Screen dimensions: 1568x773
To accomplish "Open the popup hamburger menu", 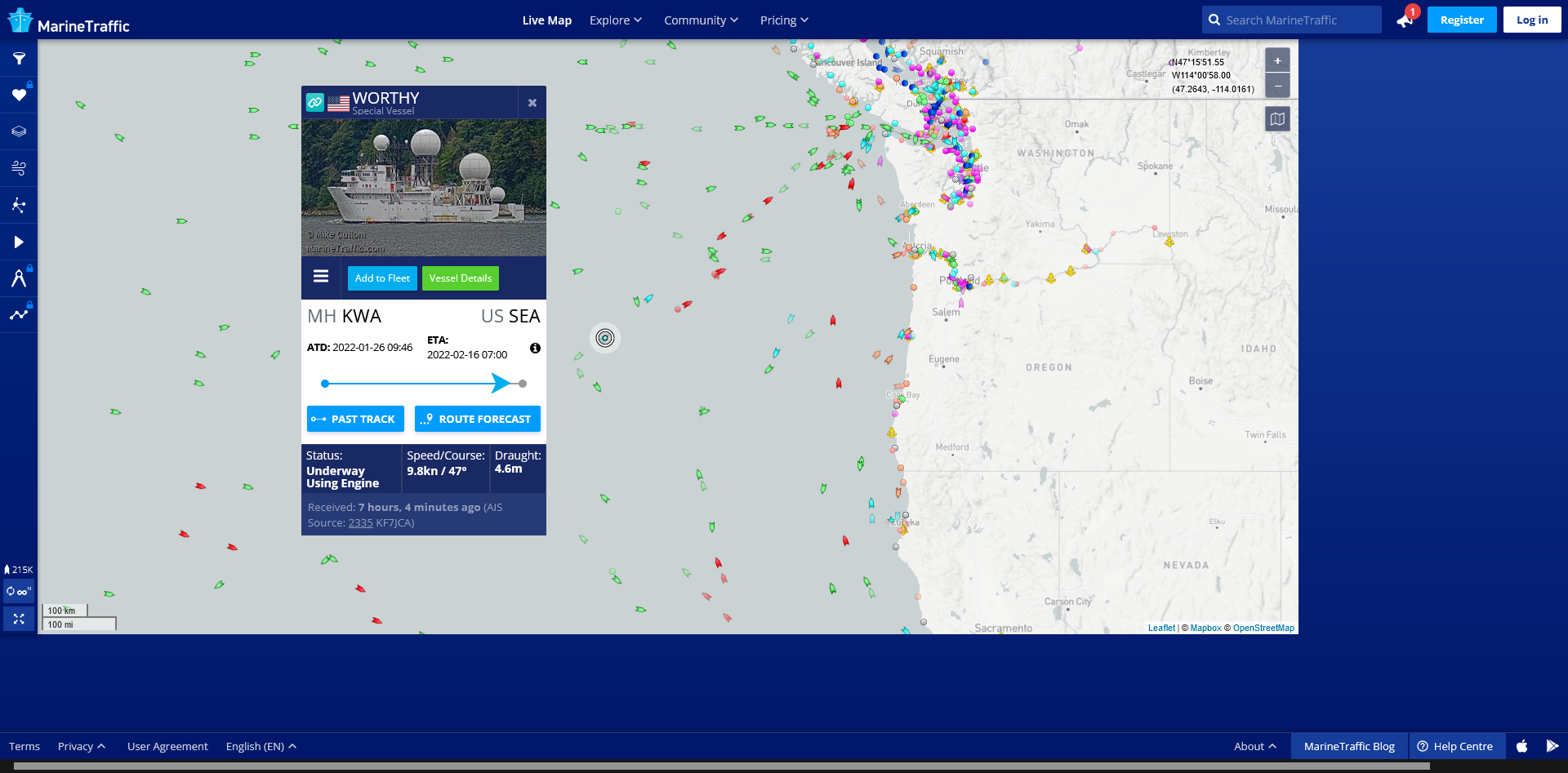I will pyautogui.click(x=321, y=277).
